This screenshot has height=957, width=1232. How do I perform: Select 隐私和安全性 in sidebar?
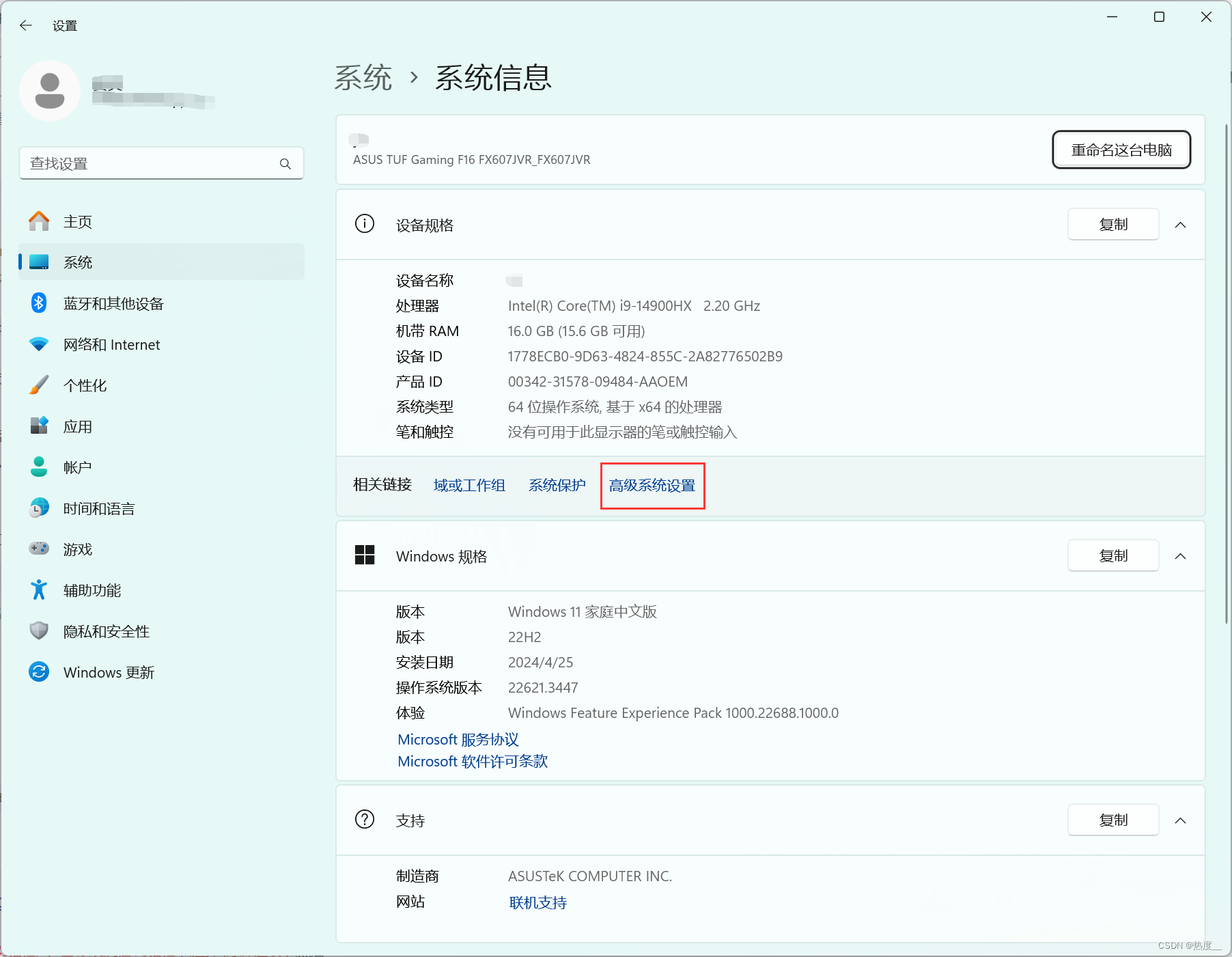(162, 631)
